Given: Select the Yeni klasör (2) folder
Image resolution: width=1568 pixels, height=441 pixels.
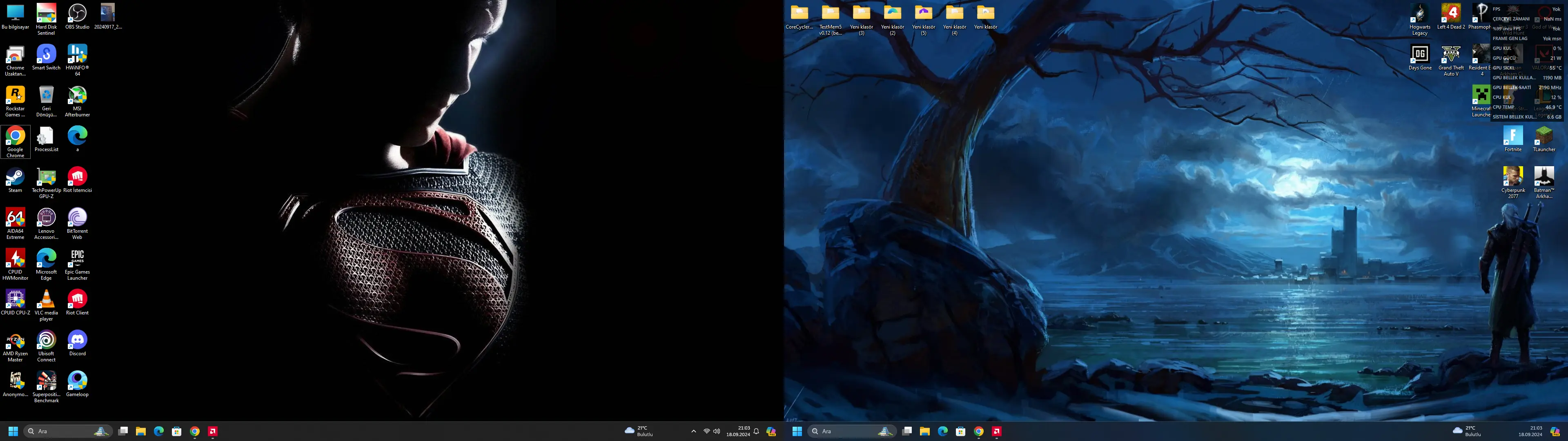Looking at the screenshot, I should click(892, 20).
